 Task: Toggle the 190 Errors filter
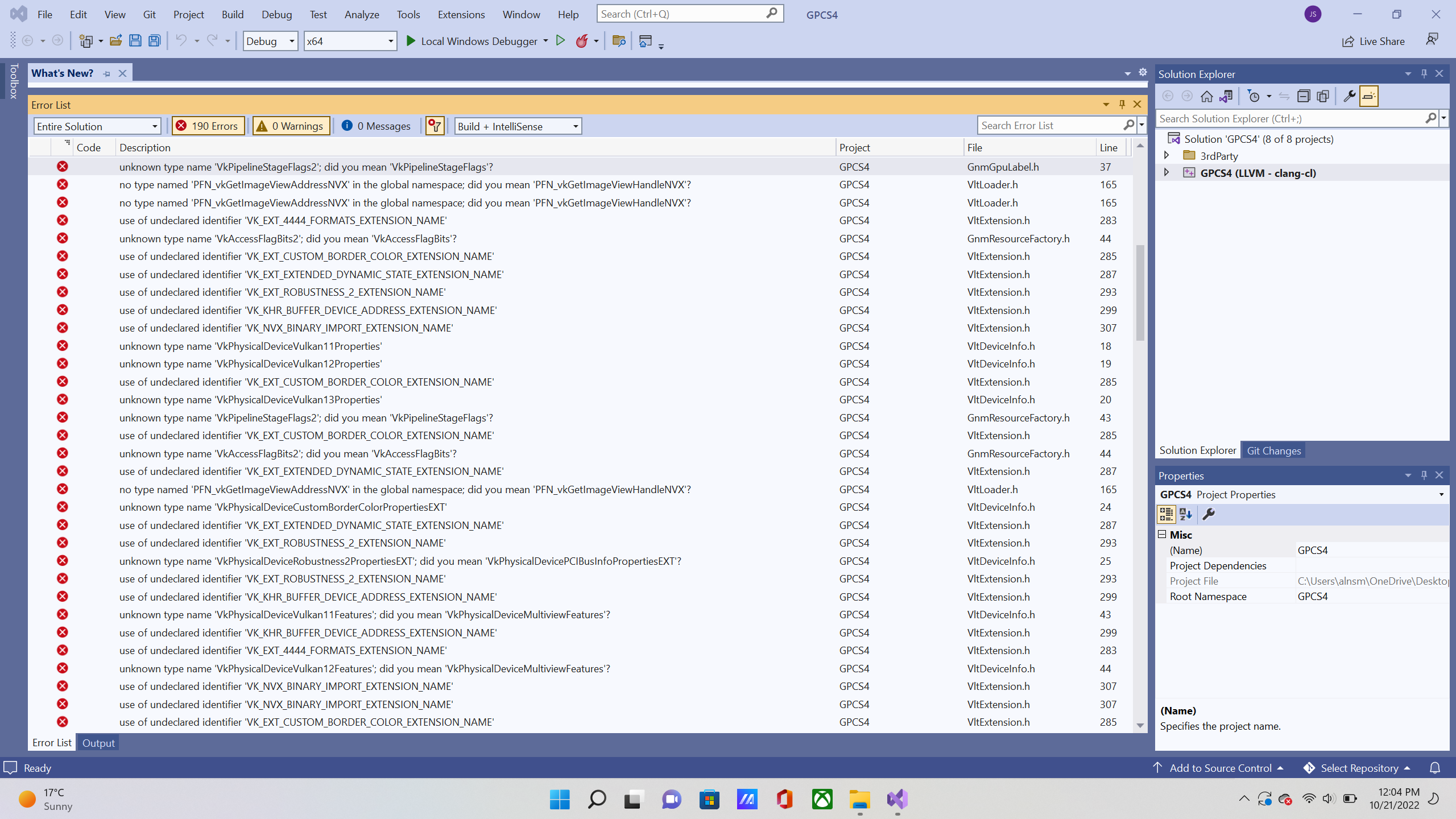coord(208,126)
